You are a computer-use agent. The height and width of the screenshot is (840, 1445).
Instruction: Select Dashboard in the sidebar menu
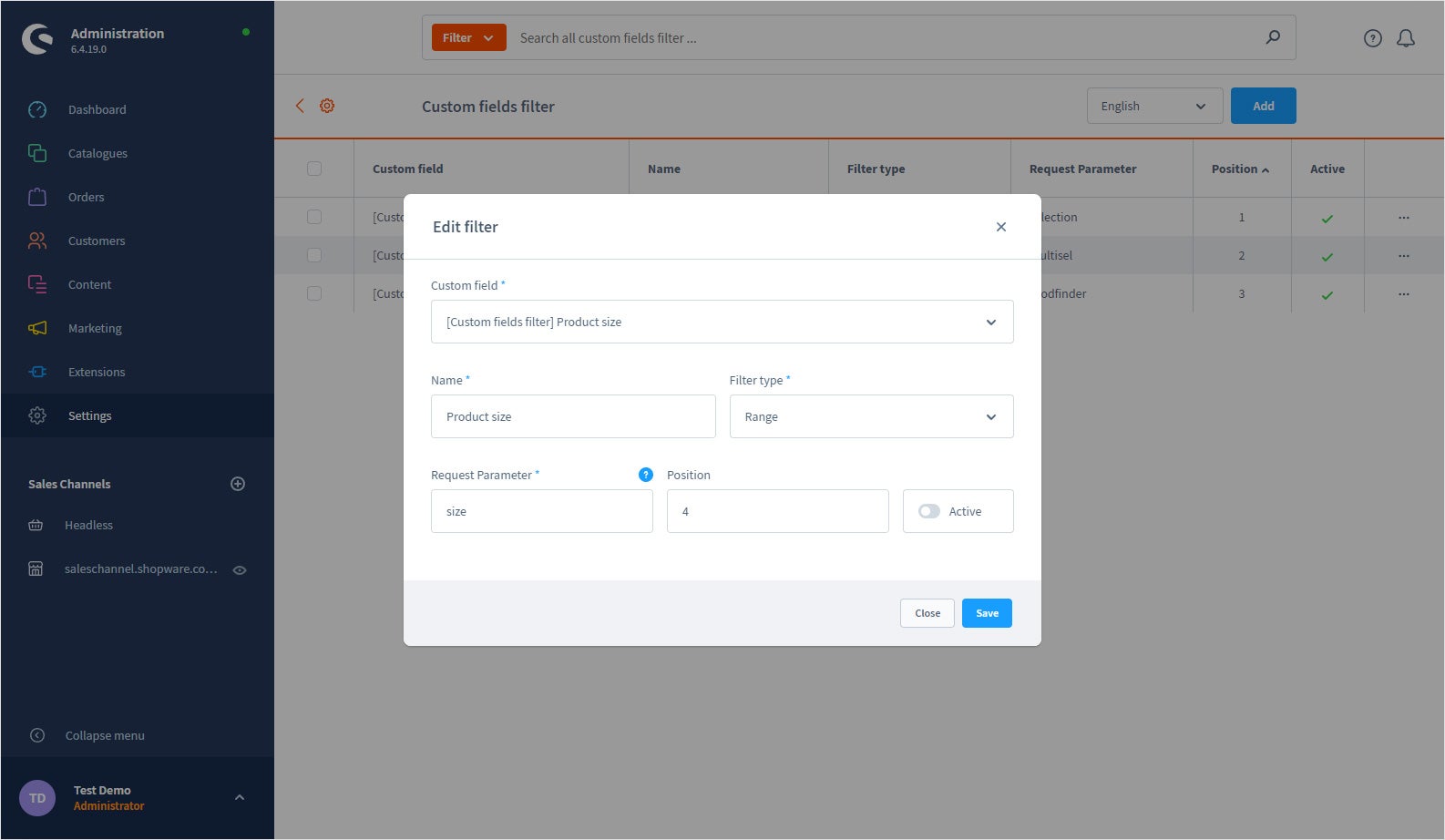click(97, 109)
